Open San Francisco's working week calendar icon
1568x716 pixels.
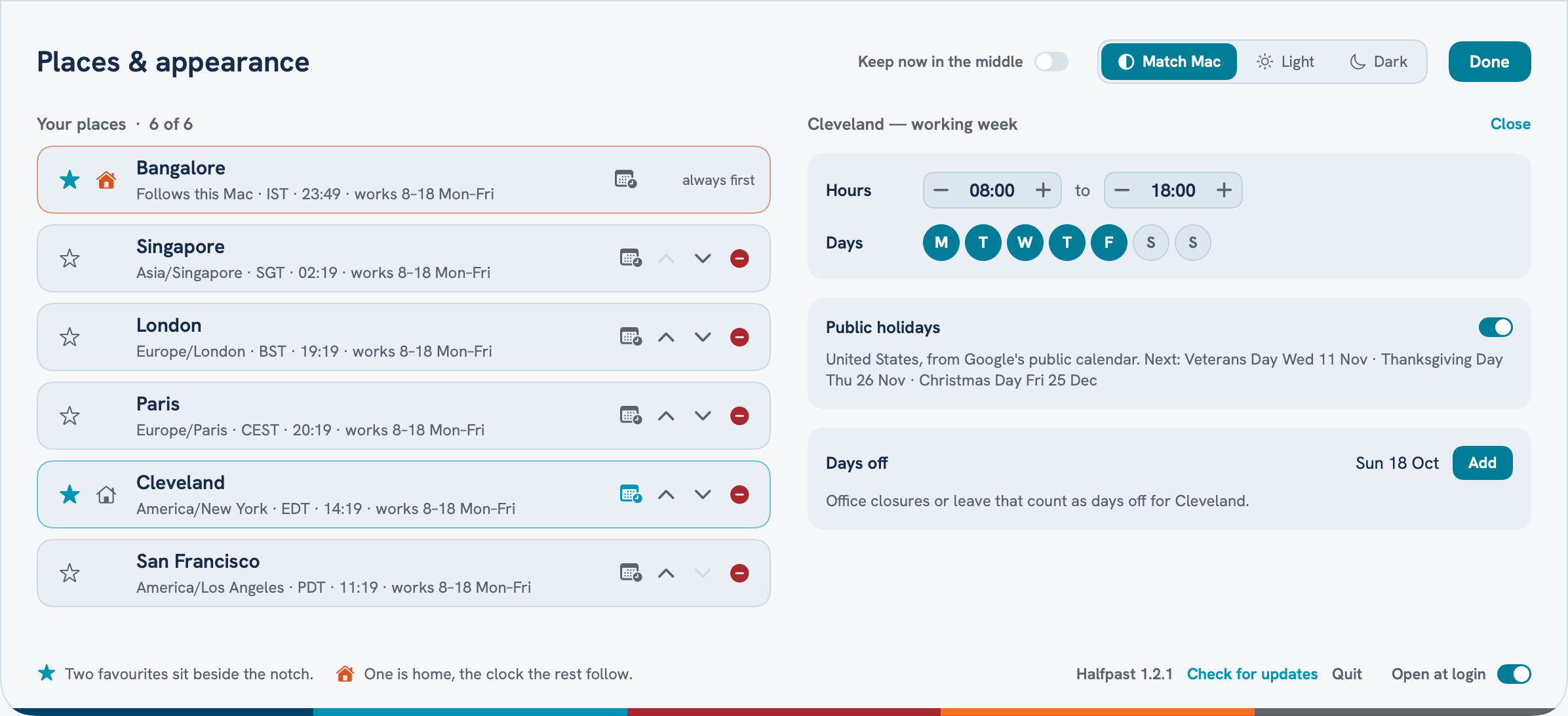click(x=631, y=572)
